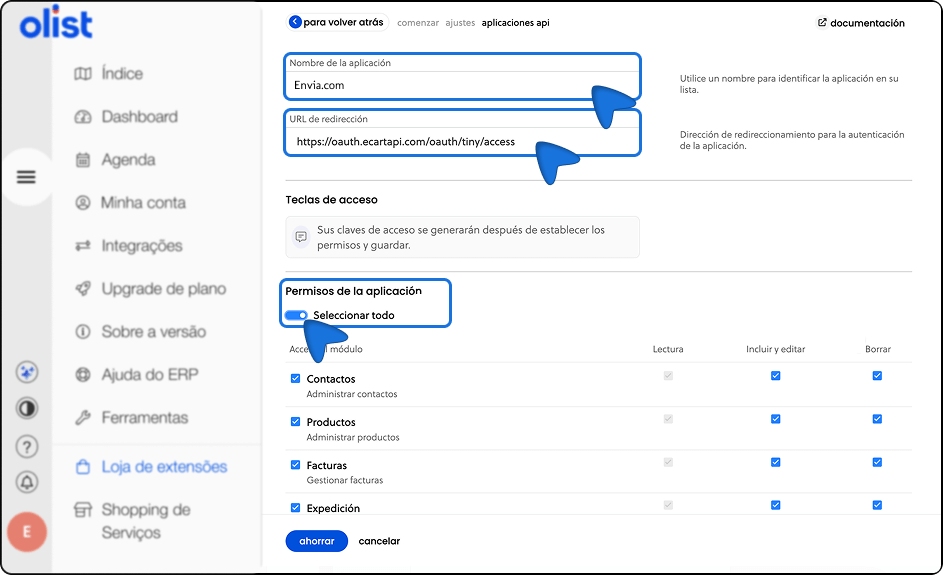The image size is (943, 575).
Task: Go to Dashboard in sidebar
Action: (x=139, y=117)
